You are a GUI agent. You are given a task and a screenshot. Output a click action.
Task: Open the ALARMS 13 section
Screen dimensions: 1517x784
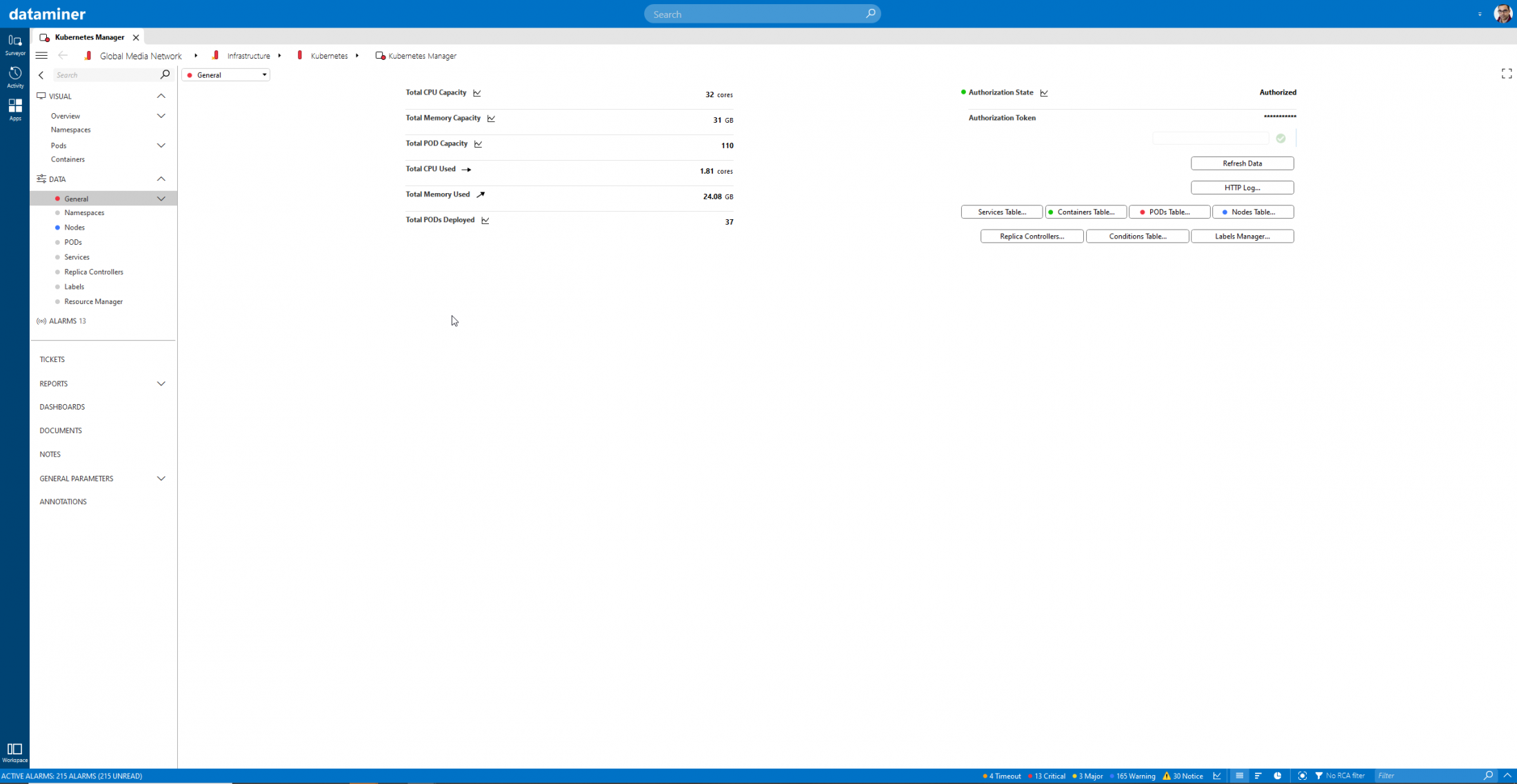[61, 321]
